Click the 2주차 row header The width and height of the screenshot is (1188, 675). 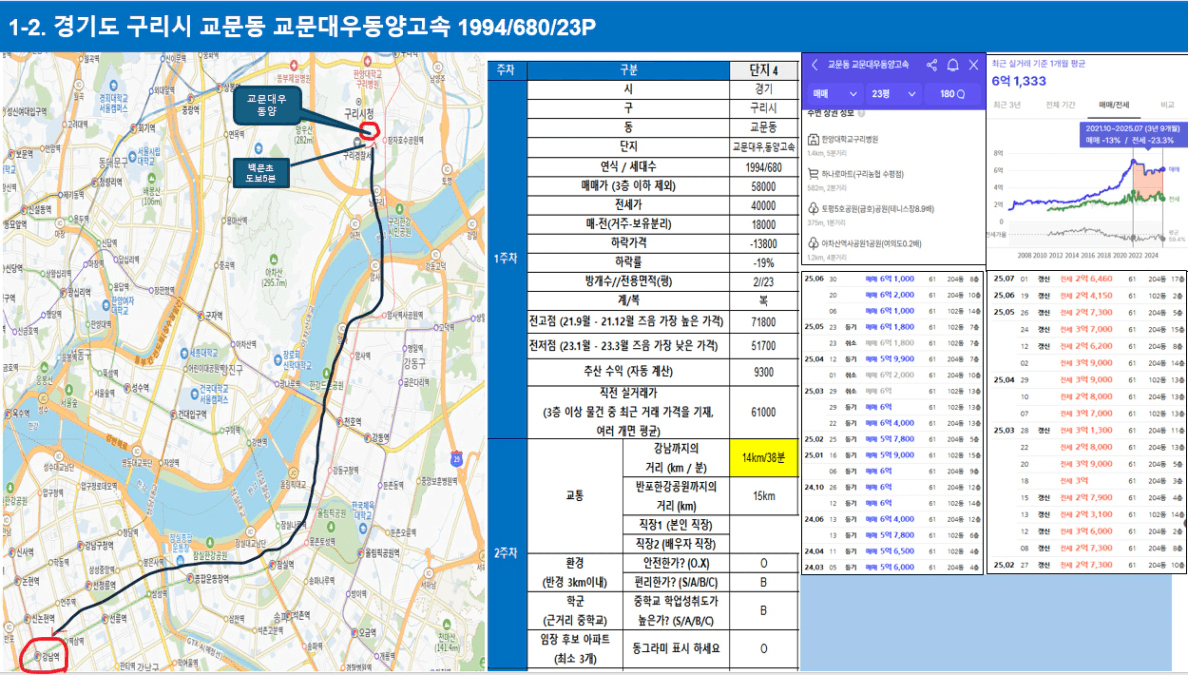coord(506,554)
